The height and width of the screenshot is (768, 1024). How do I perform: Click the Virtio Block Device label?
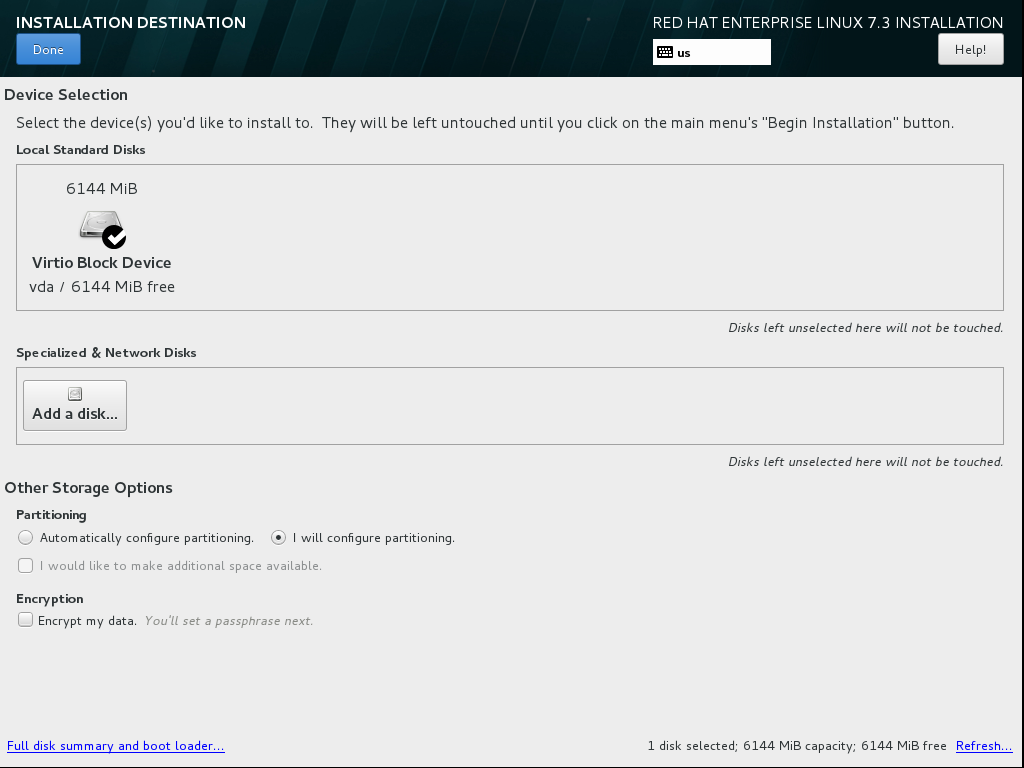(102, 263)
